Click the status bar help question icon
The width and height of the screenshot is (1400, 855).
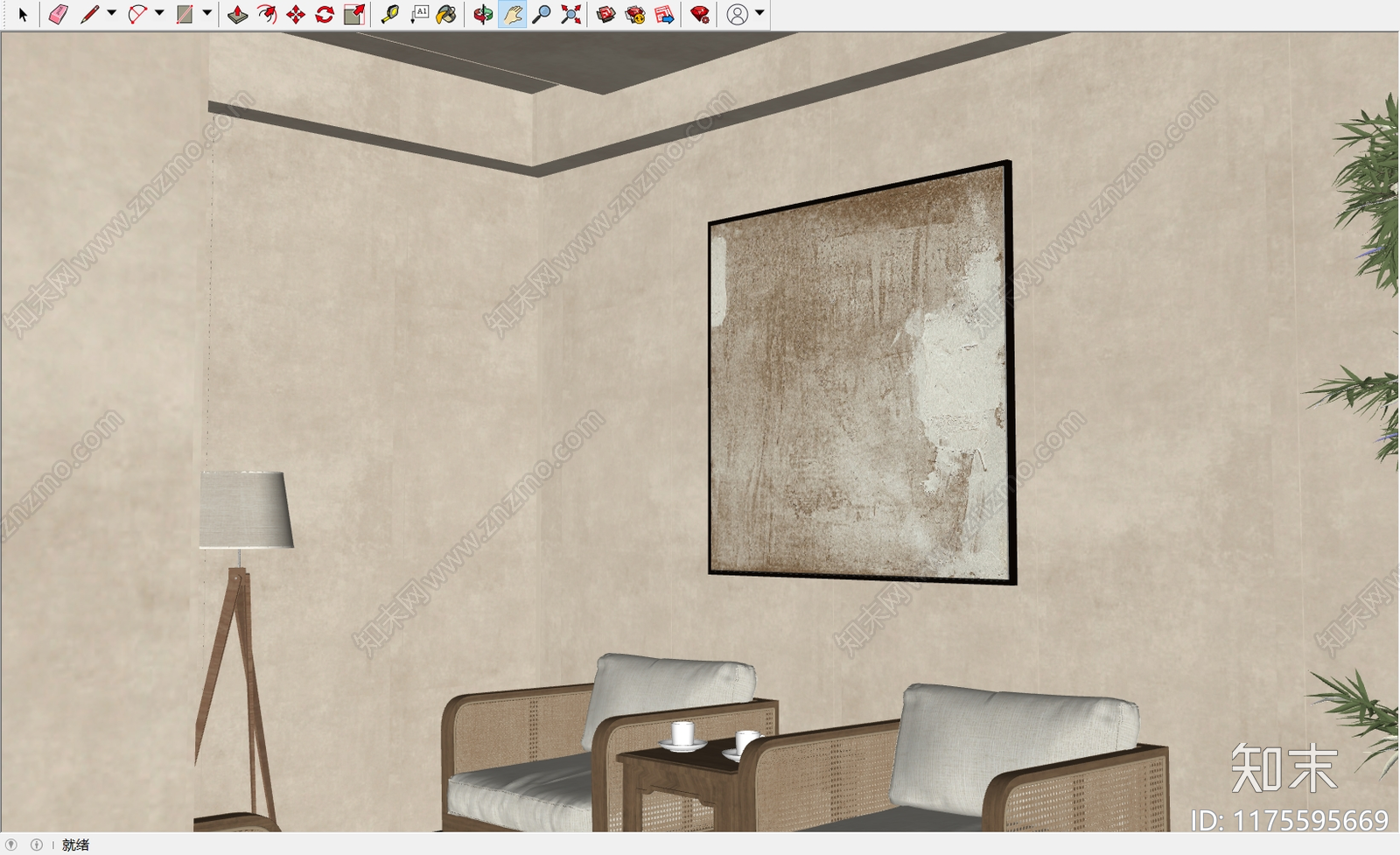click(x=11, y=844)
